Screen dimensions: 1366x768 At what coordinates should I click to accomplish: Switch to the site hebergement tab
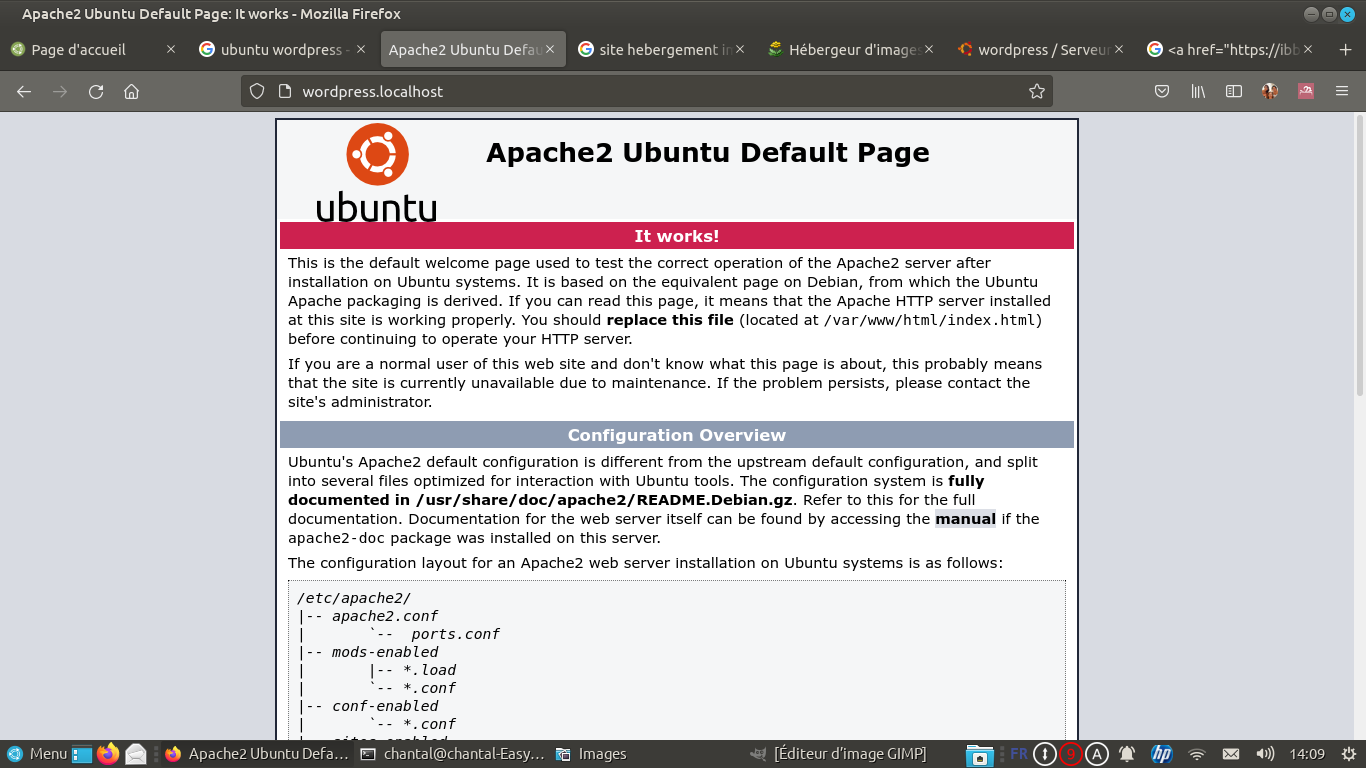(662, 49)
